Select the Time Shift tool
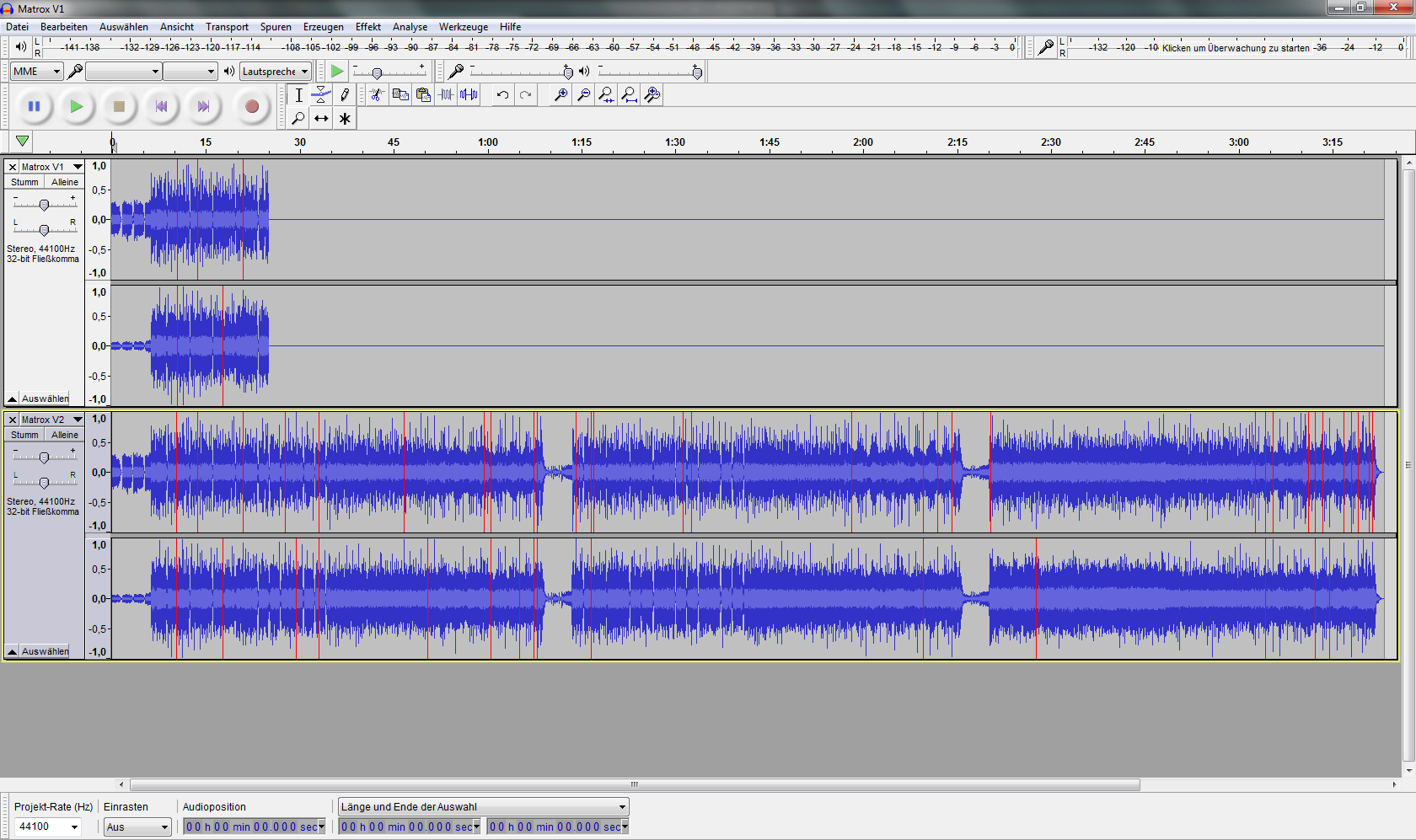This screenshot has width=1416, height=840. pos(321,119)
